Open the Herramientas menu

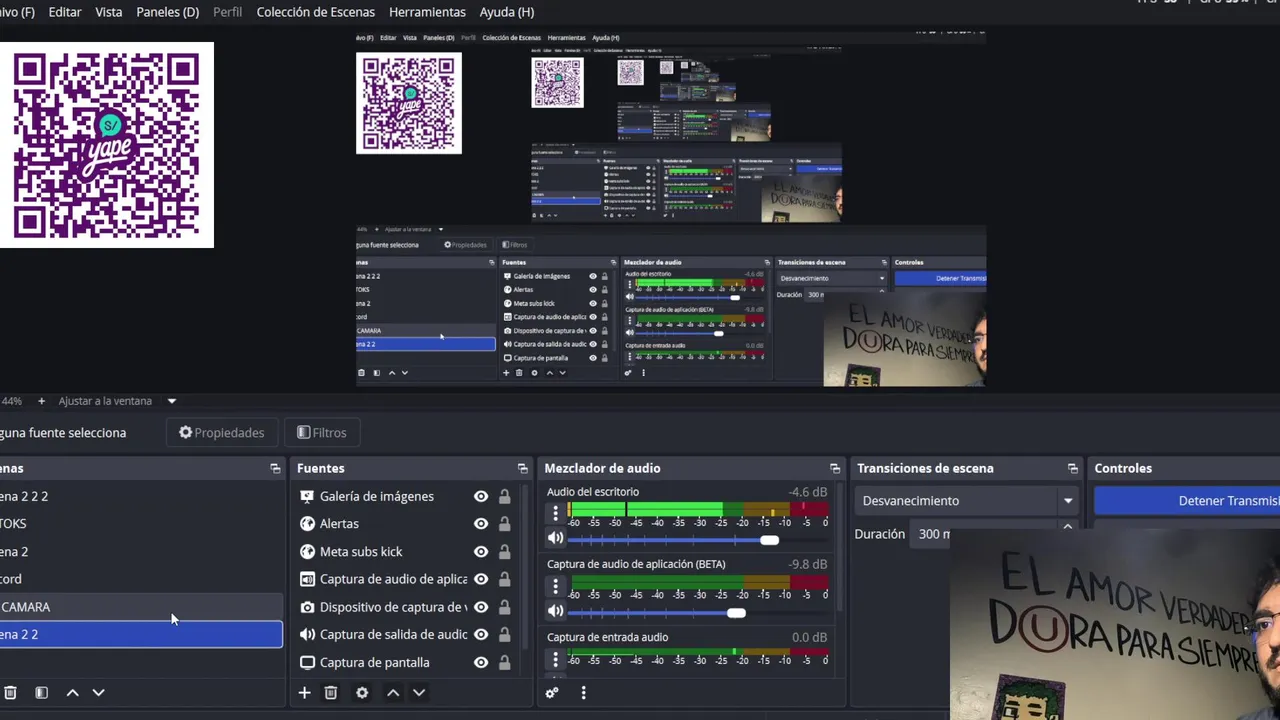[x=427, y=12]
